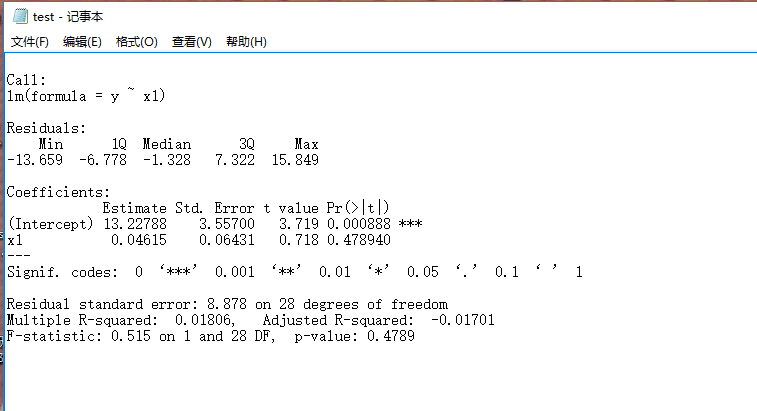
Task: Click the "(Intercept)" row label
Action: click(x=50, y=224)
